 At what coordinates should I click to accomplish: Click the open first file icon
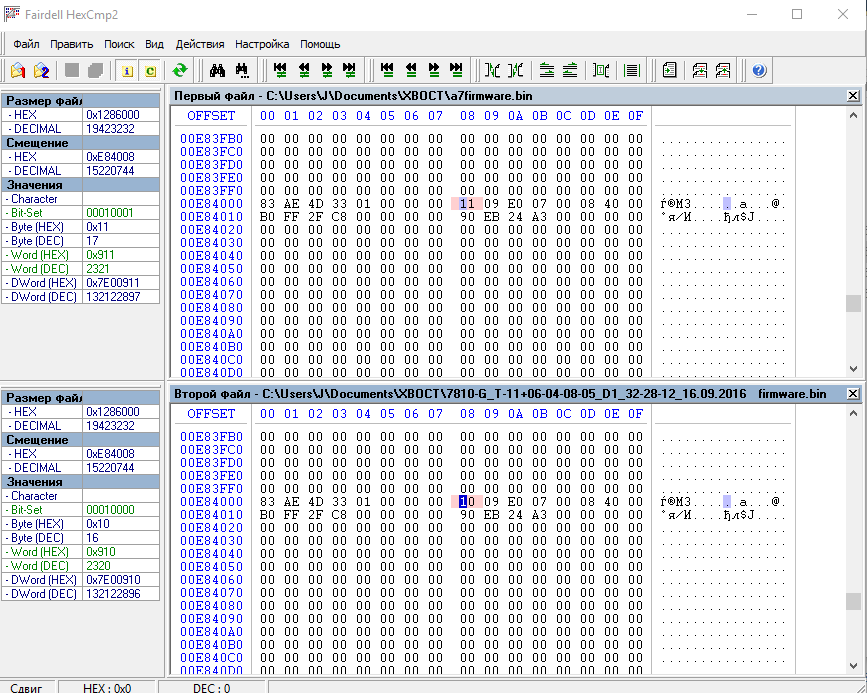(x=18, y=70)
